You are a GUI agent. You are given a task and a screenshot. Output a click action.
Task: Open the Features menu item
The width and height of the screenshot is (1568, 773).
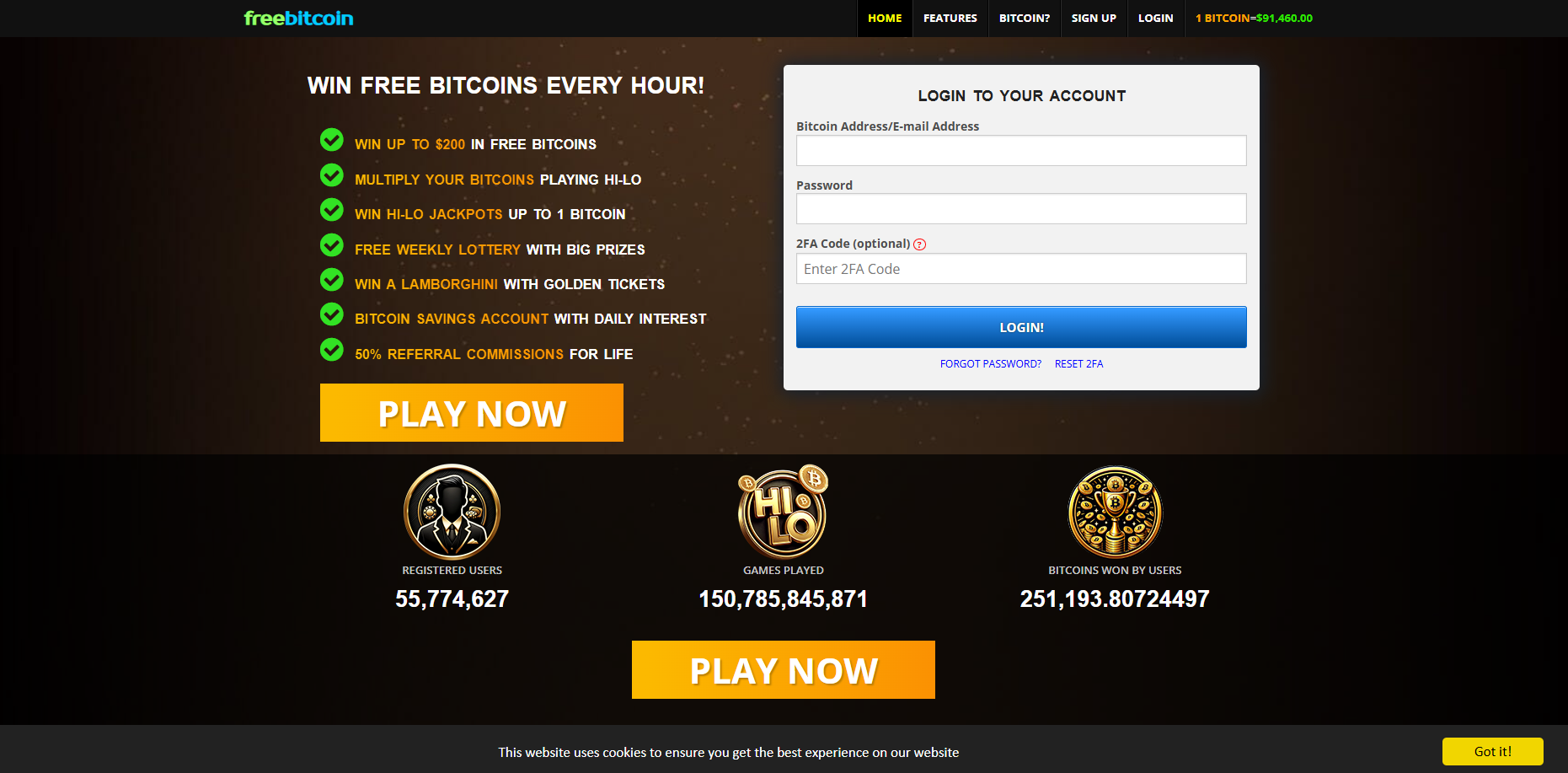[950, 18]
